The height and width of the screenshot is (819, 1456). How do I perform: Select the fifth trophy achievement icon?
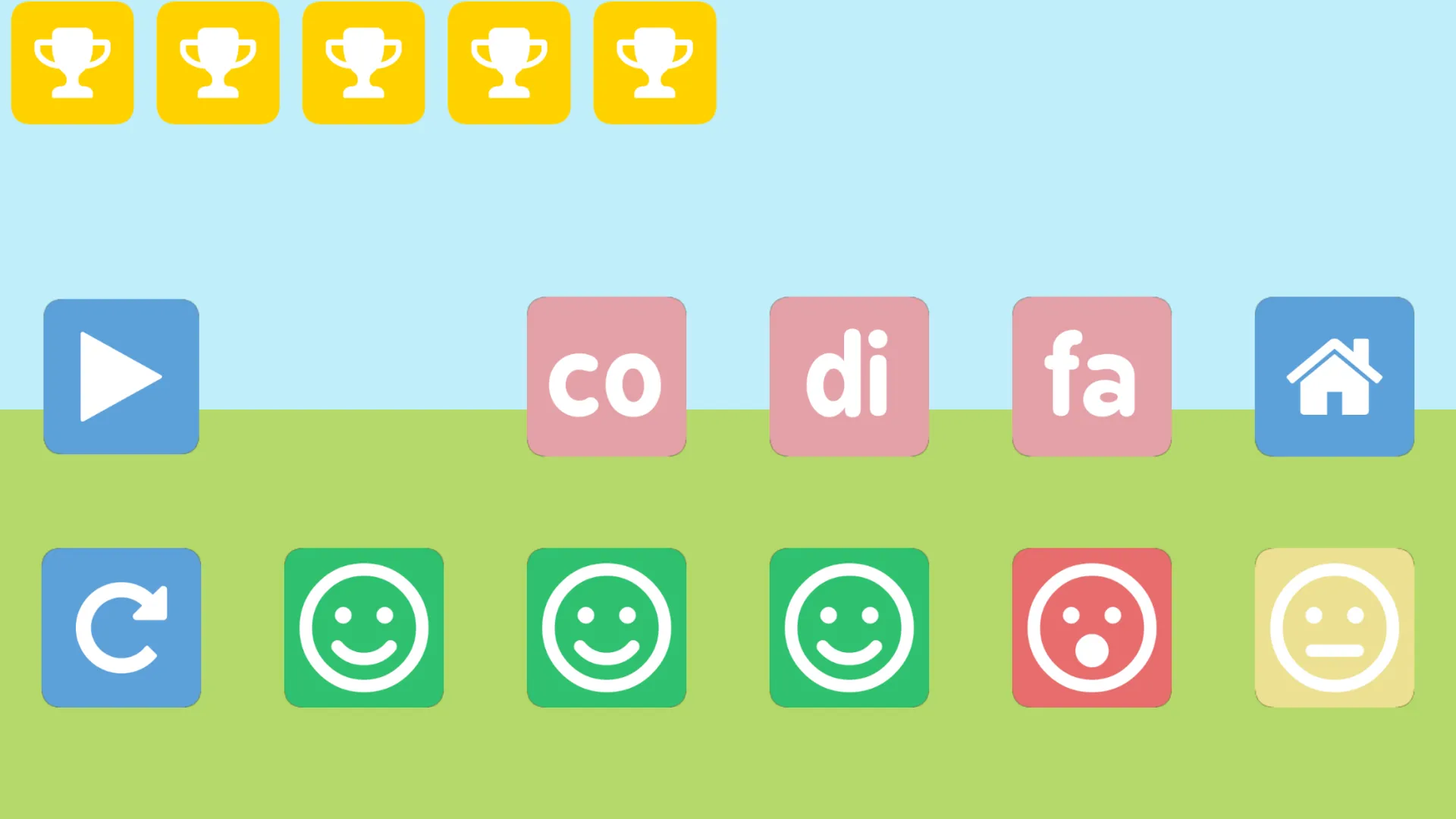point(655,63)
